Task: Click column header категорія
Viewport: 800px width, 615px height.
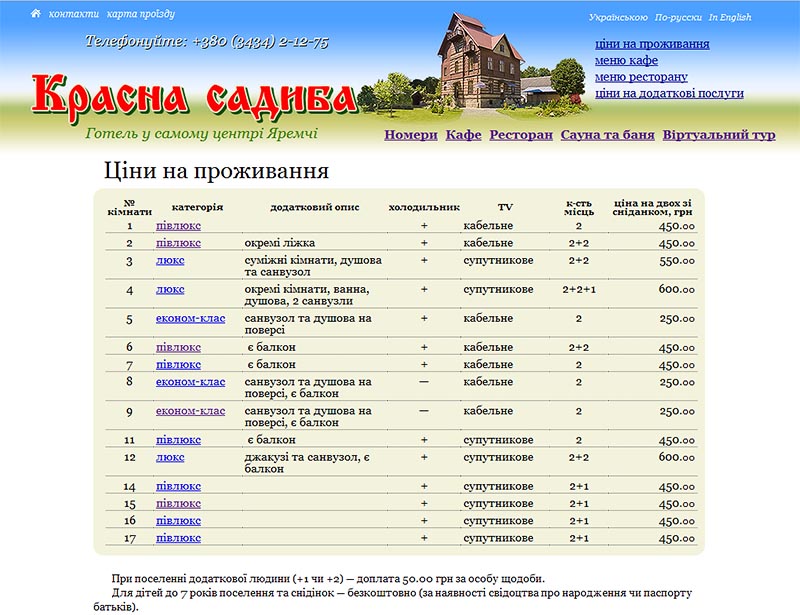Action: pos(197,207)
